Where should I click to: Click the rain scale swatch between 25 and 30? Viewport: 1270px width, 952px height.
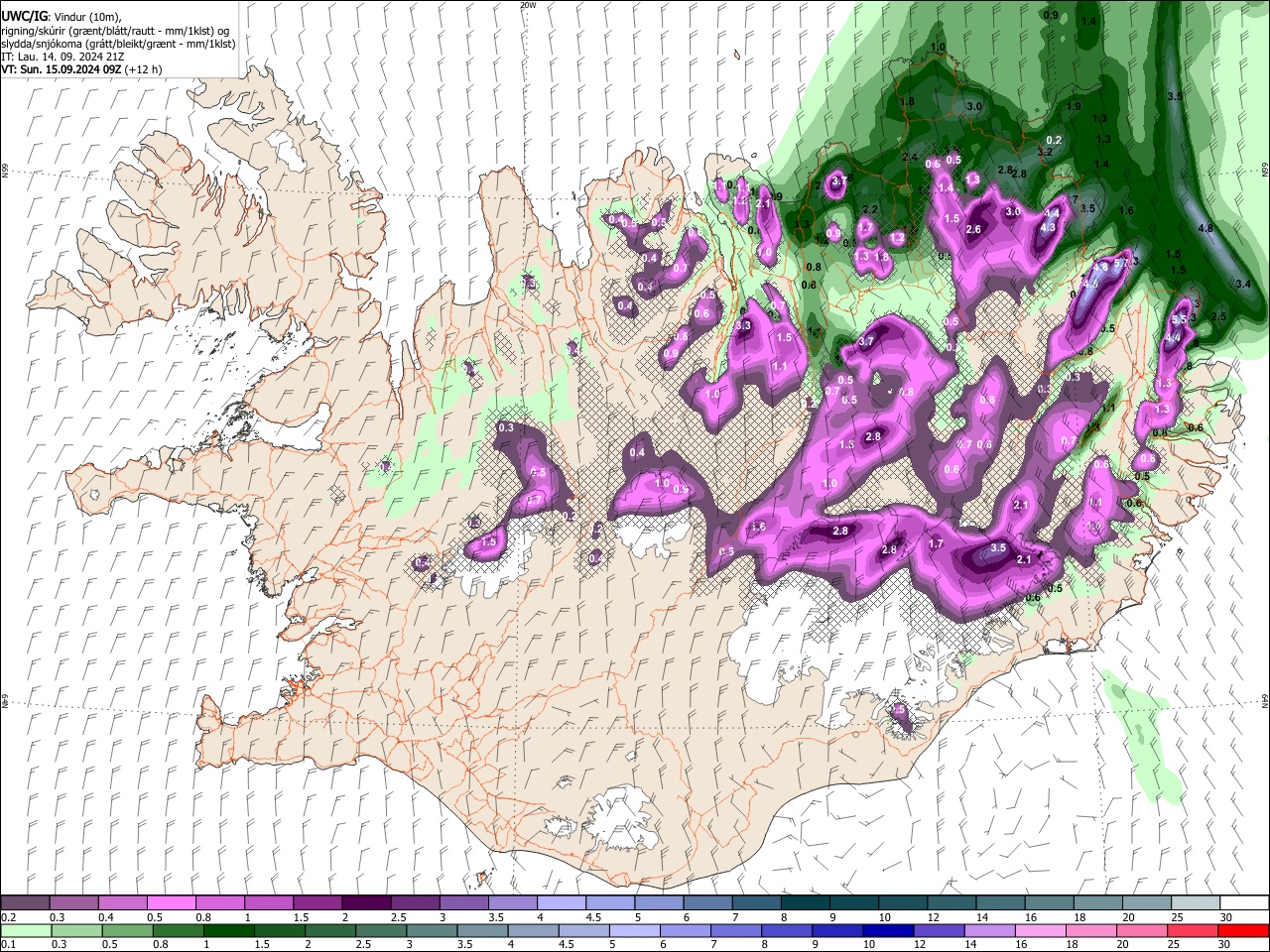pyautogui.click(x=1194, y=930)
